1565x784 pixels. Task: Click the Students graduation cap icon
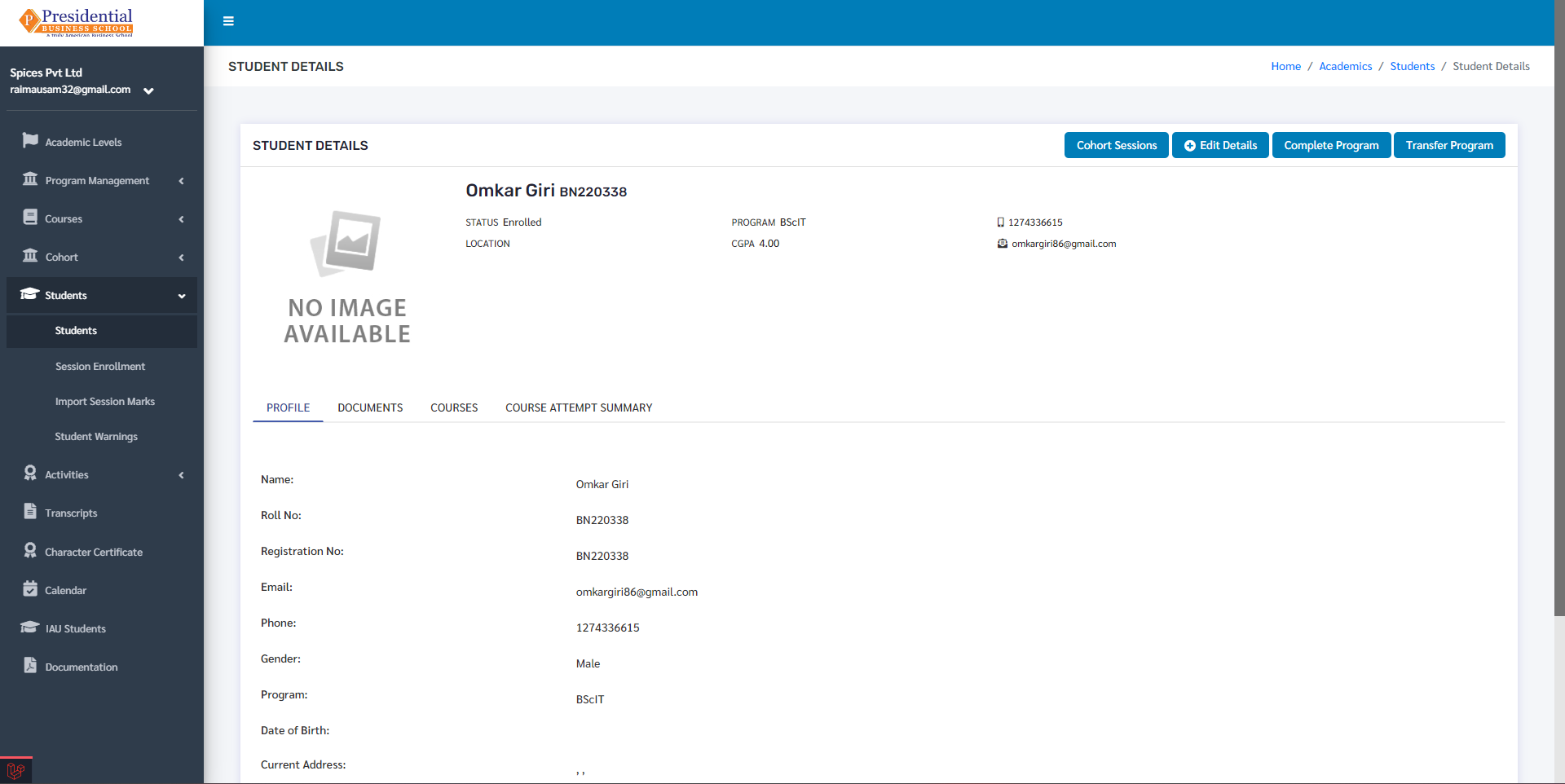pyautogui.click(x=30, y=293)
